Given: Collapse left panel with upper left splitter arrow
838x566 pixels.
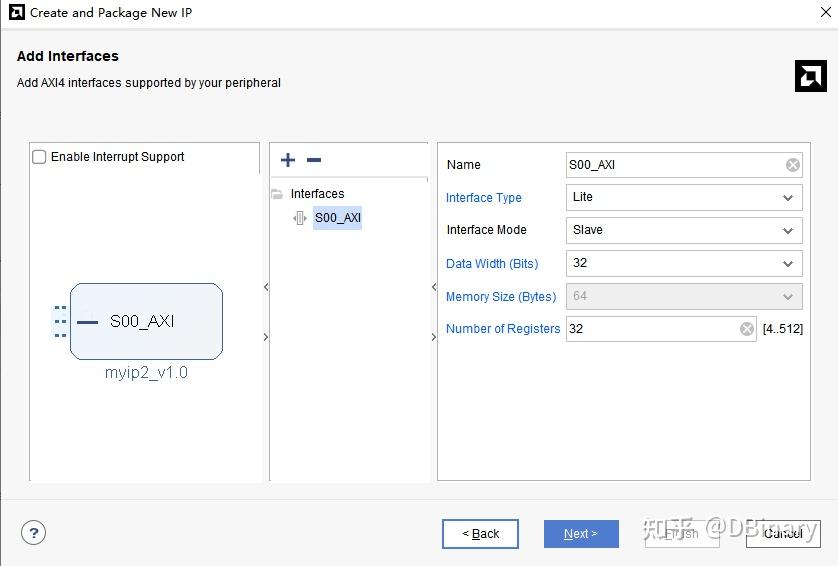Looking at the screenshot, I should pyautogui.click(x=266, y=287).
